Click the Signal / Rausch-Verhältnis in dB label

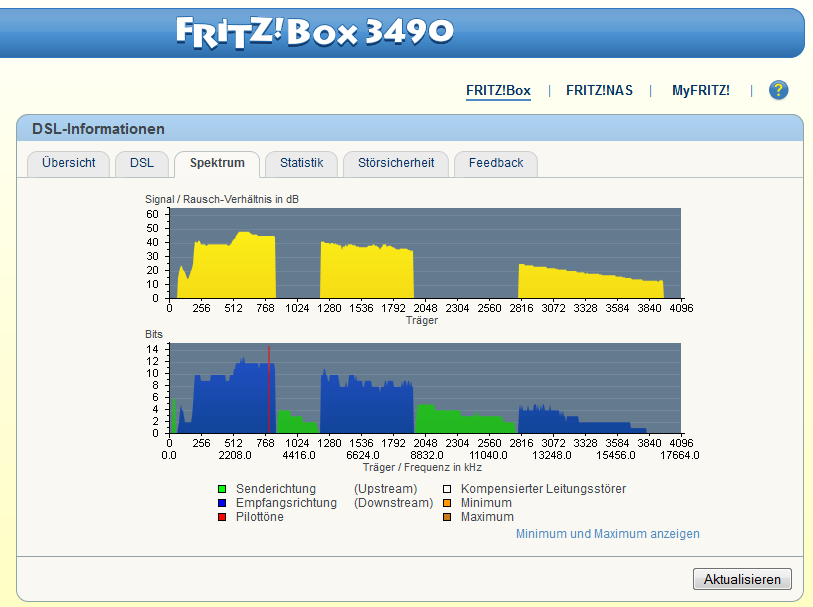coord(222,200)
